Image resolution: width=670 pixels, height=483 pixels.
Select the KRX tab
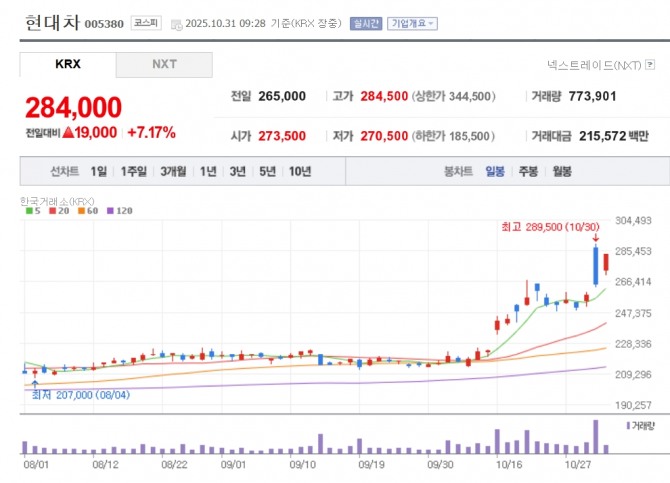click(68, 64)
